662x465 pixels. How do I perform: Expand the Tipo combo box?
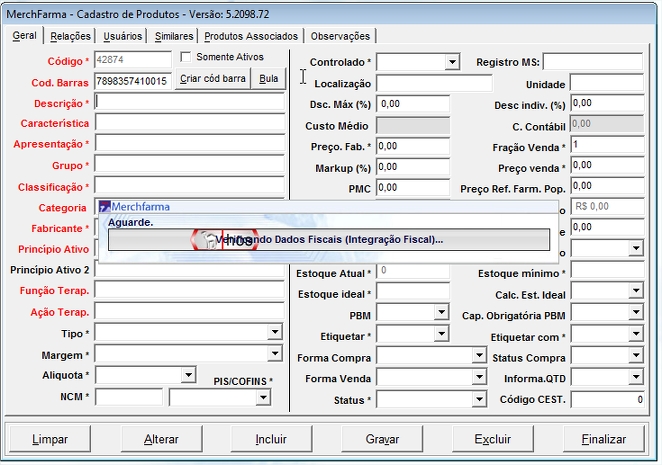[276, 333]
